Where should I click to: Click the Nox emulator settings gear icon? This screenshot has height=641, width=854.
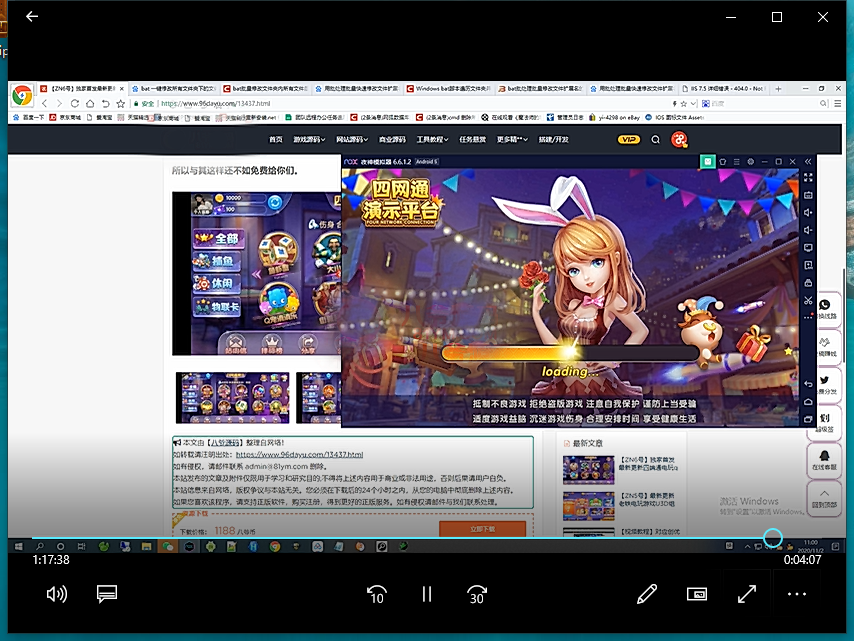click(x=750, y=160)
